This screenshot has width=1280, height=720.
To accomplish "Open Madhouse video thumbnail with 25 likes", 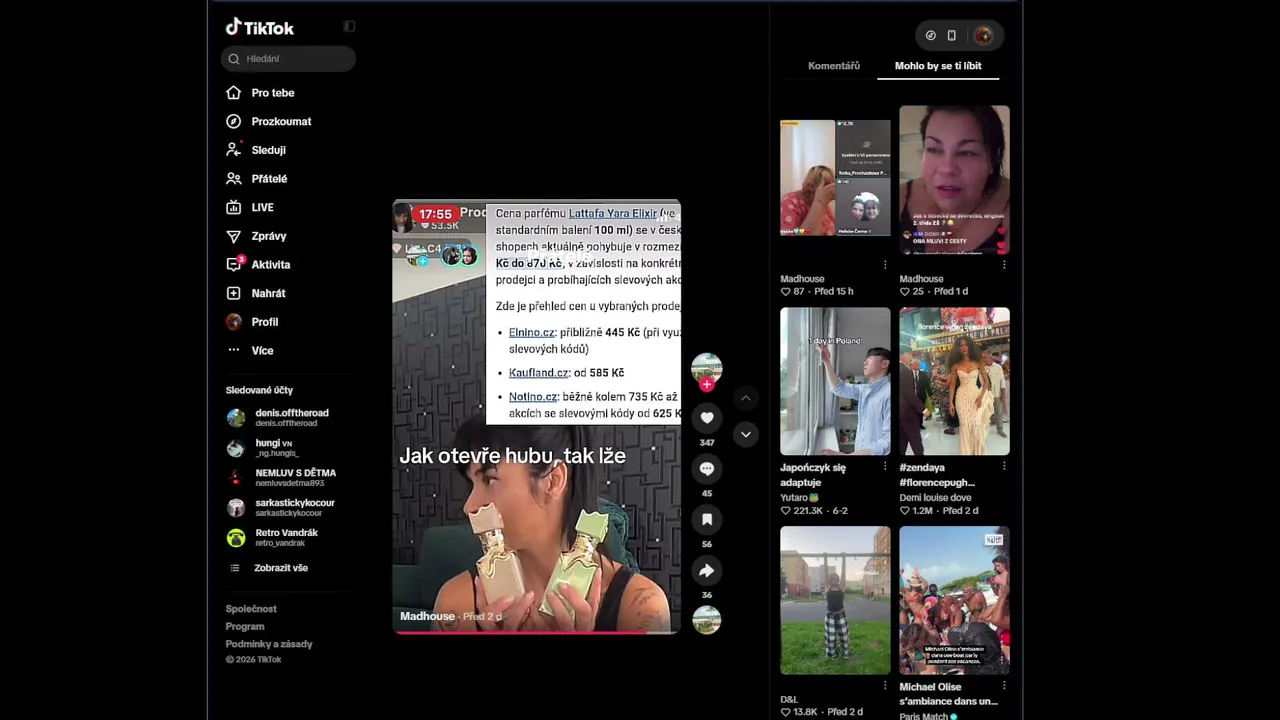I will point(954,180).
